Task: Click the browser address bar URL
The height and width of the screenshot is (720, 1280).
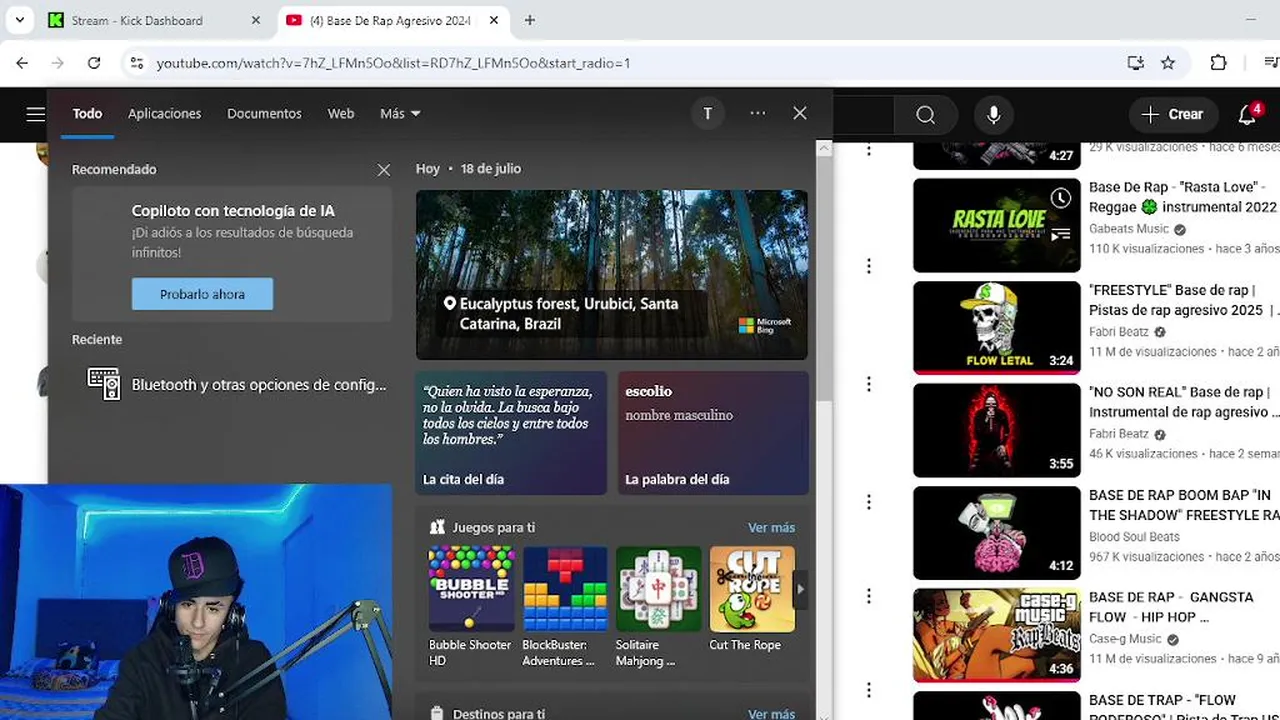Action: click(393, 63)
